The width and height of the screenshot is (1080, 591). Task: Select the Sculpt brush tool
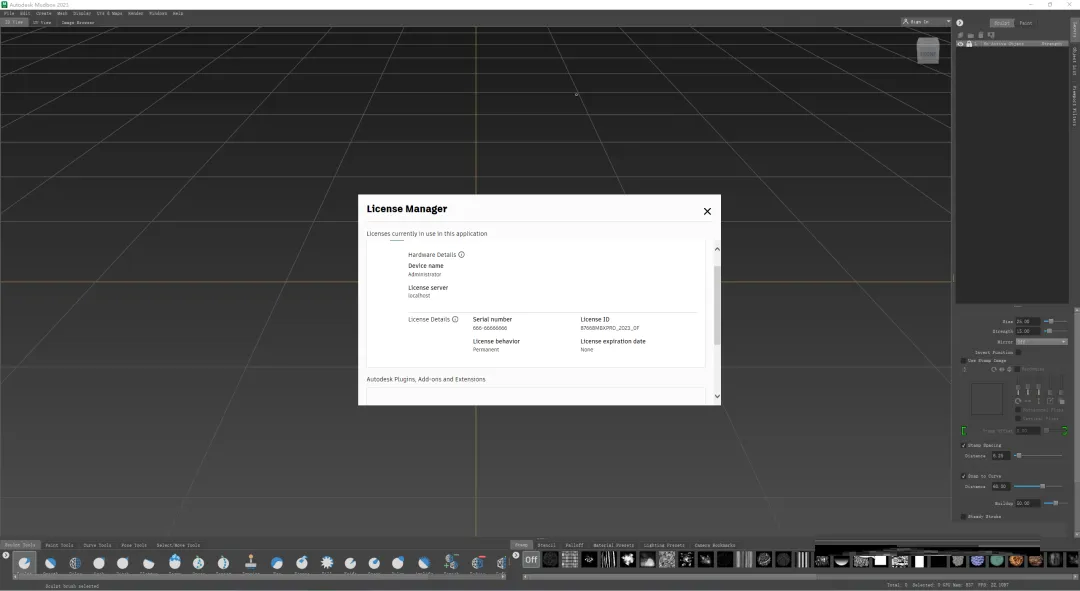point(24,563)
